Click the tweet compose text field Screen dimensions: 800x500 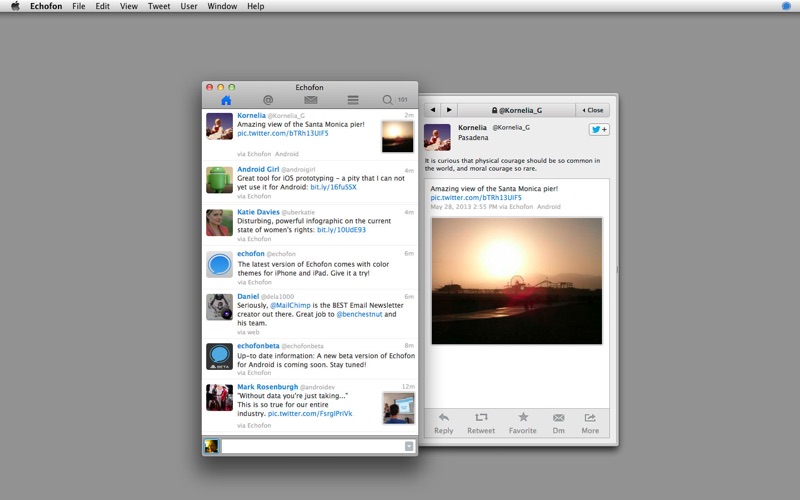click(312, 446)
